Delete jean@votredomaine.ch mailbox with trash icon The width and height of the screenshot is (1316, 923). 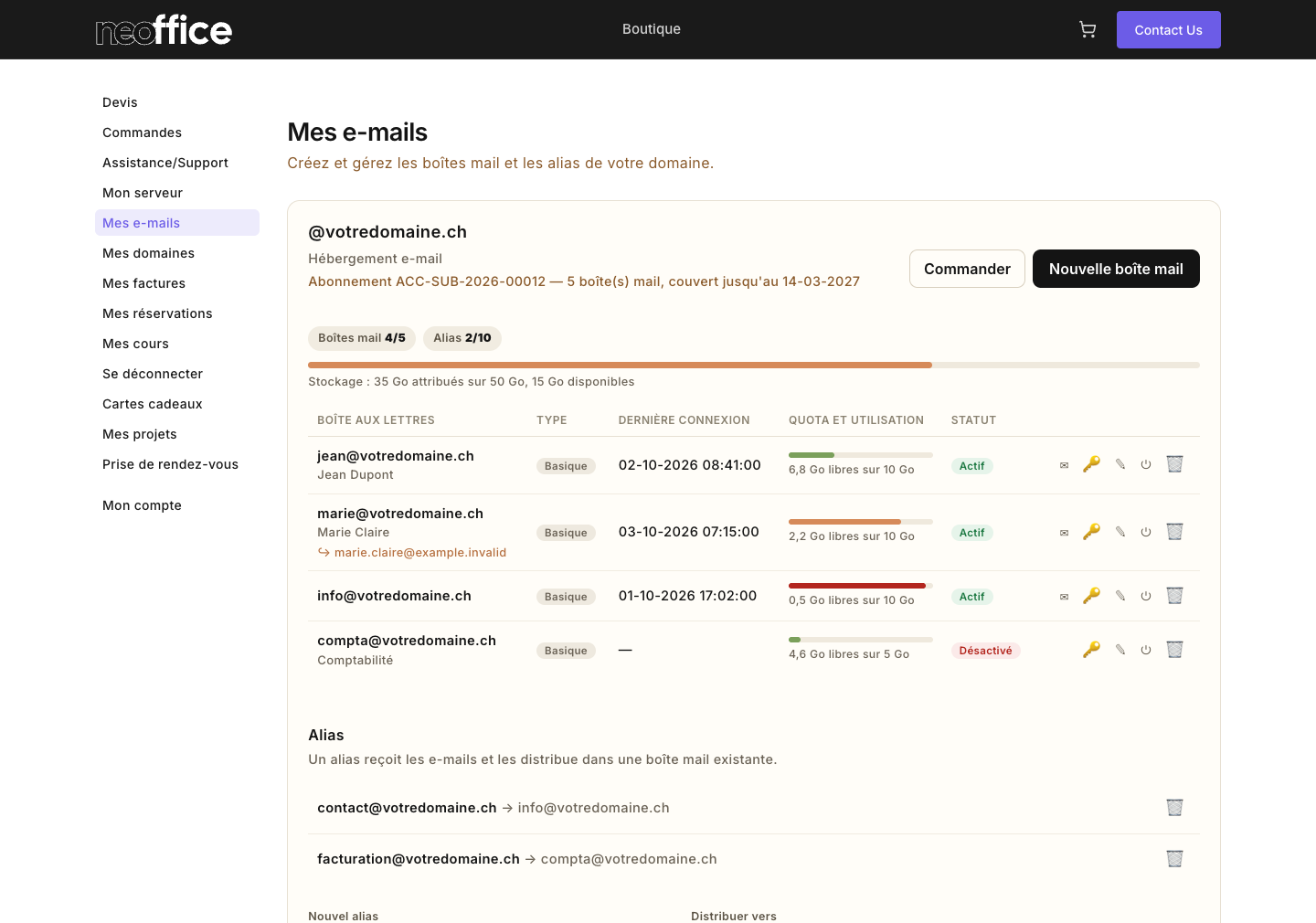(1175, 464)
